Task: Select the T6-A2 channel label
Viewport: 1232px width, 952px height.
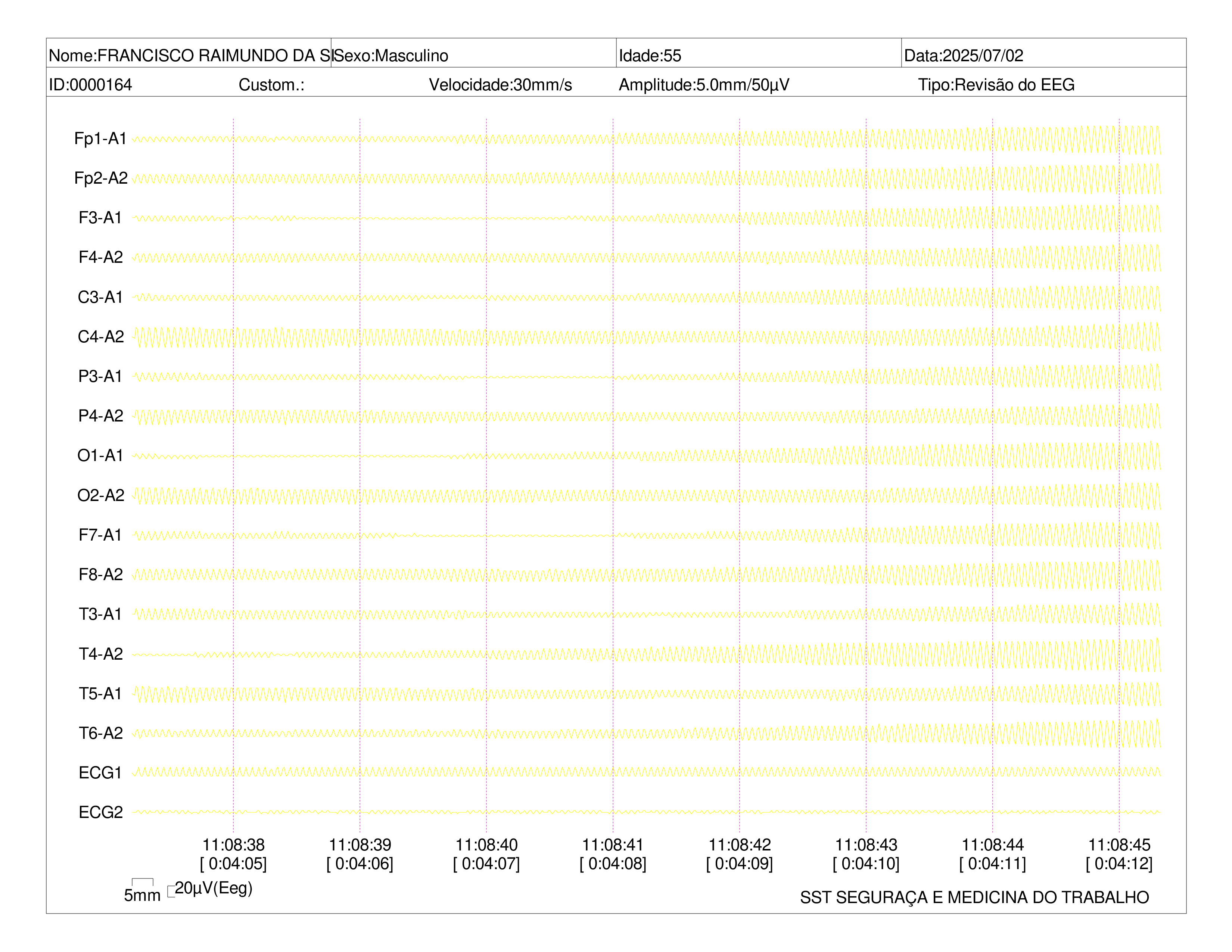Action: tap(101, 732)
